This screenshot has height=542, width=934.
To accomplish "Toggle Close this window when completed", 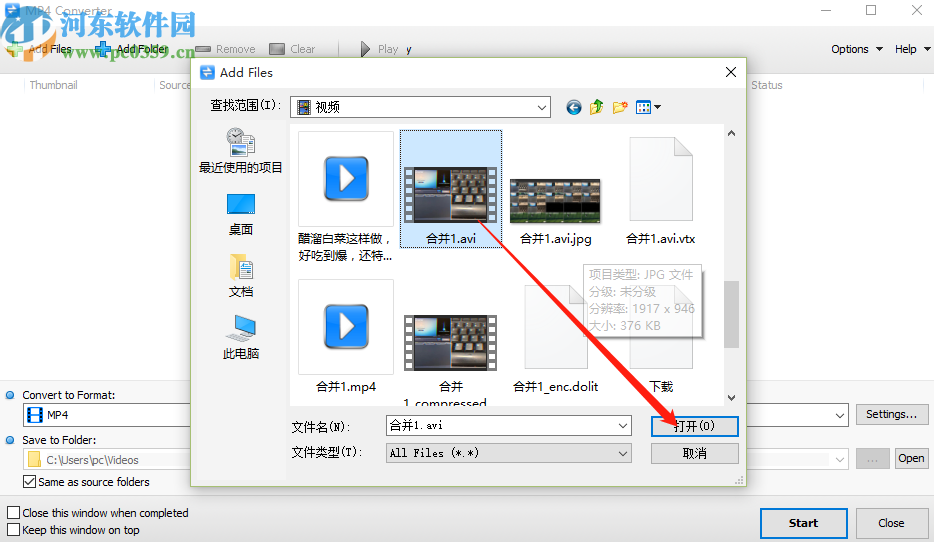I will (13, 512).
